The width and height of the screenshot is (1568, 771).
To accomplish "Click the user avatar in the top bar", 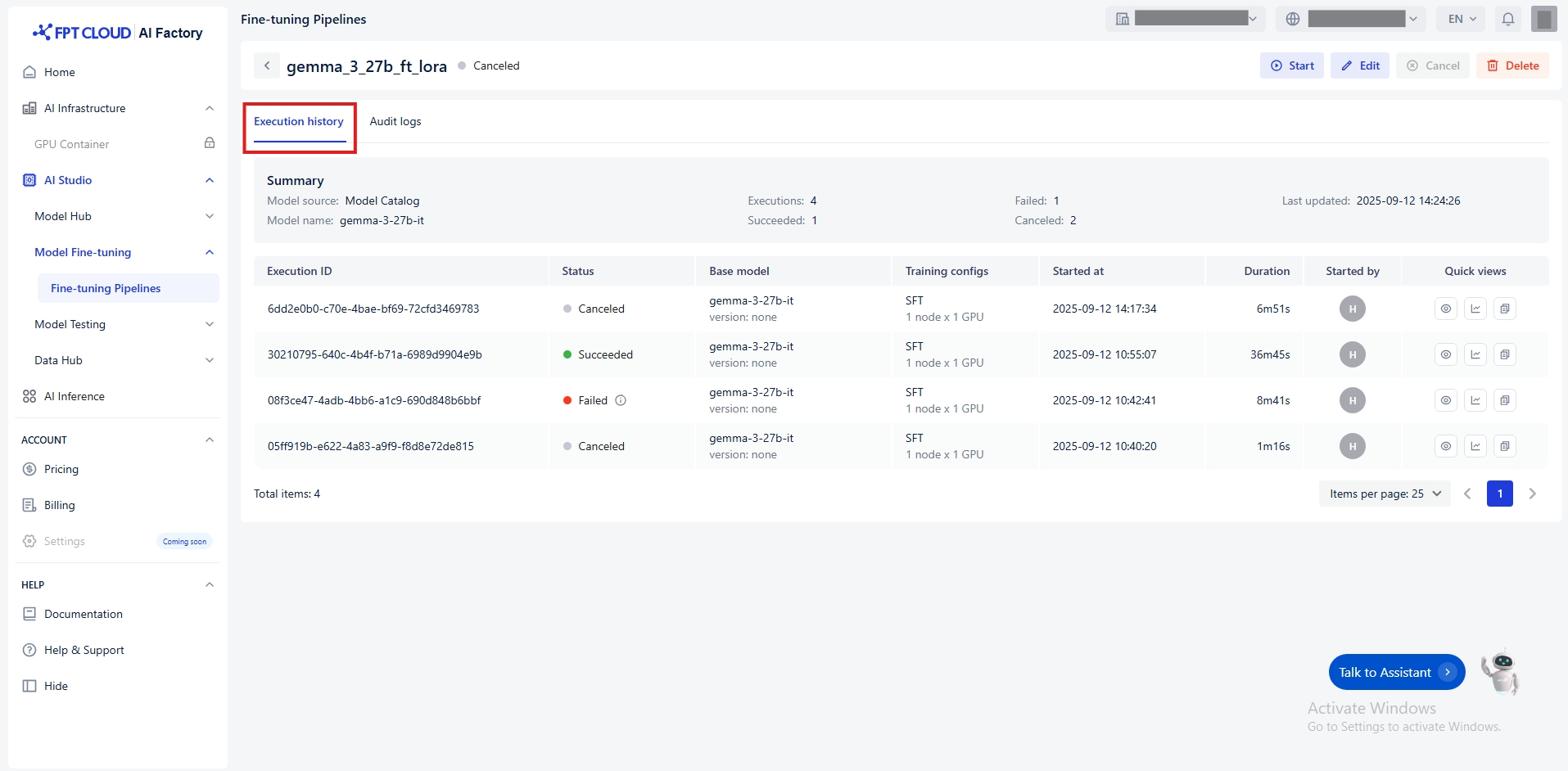I will [x=1543, y=19].
